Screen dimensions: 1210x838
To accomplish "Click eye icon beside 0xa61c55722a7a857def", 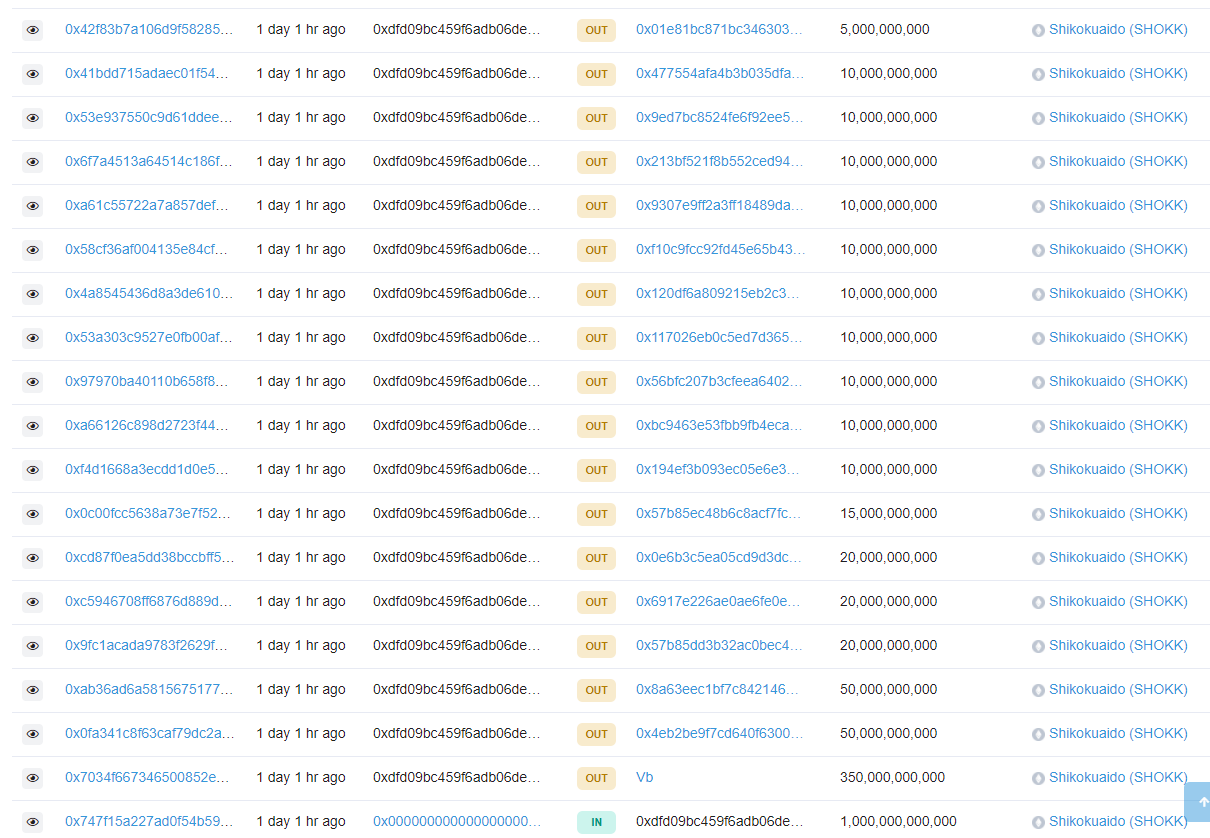I will tap(32, 206).
